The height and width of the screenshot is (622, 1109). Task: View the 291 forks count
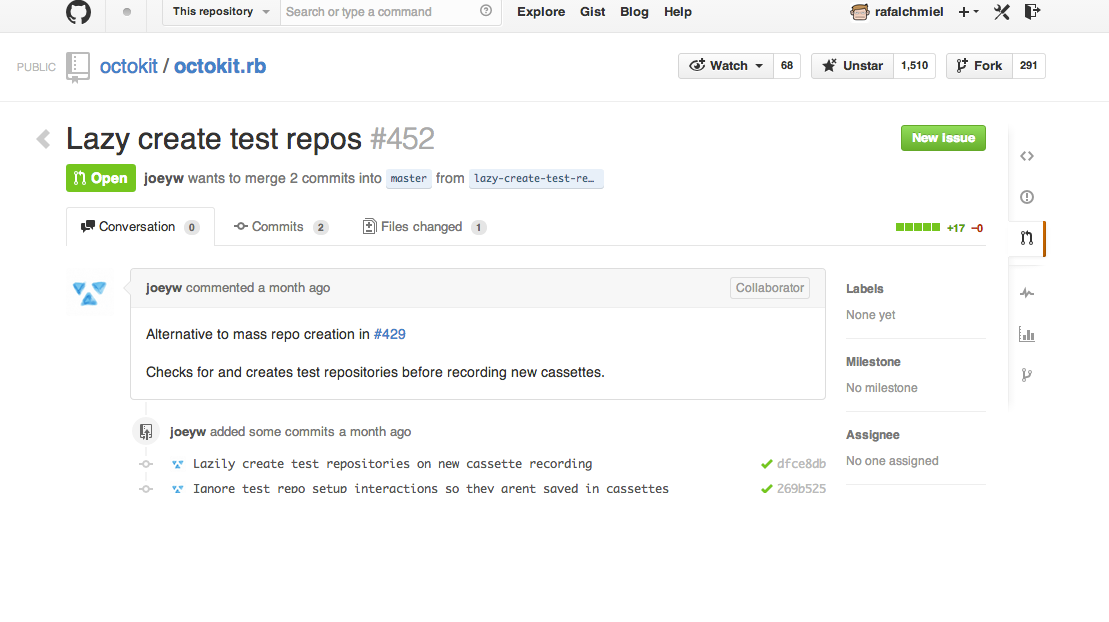1028,66
